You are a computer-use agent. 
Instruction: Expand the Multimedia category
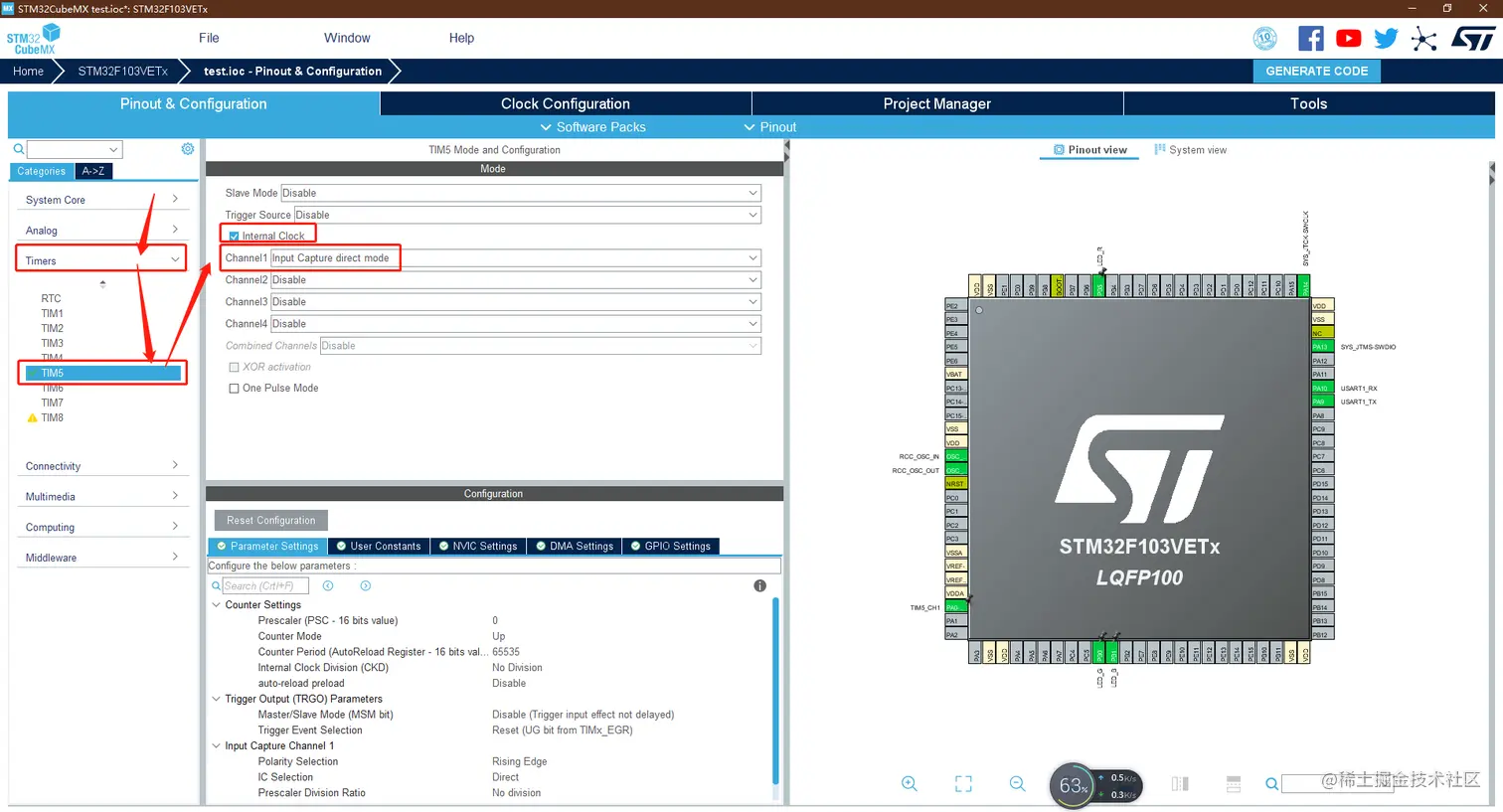(101, 497)
